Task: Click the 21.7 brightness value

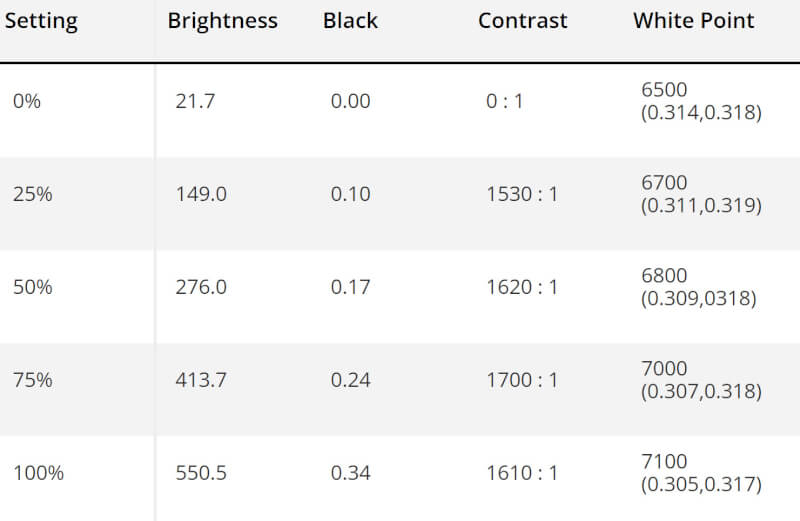Action: coord(194,101)
